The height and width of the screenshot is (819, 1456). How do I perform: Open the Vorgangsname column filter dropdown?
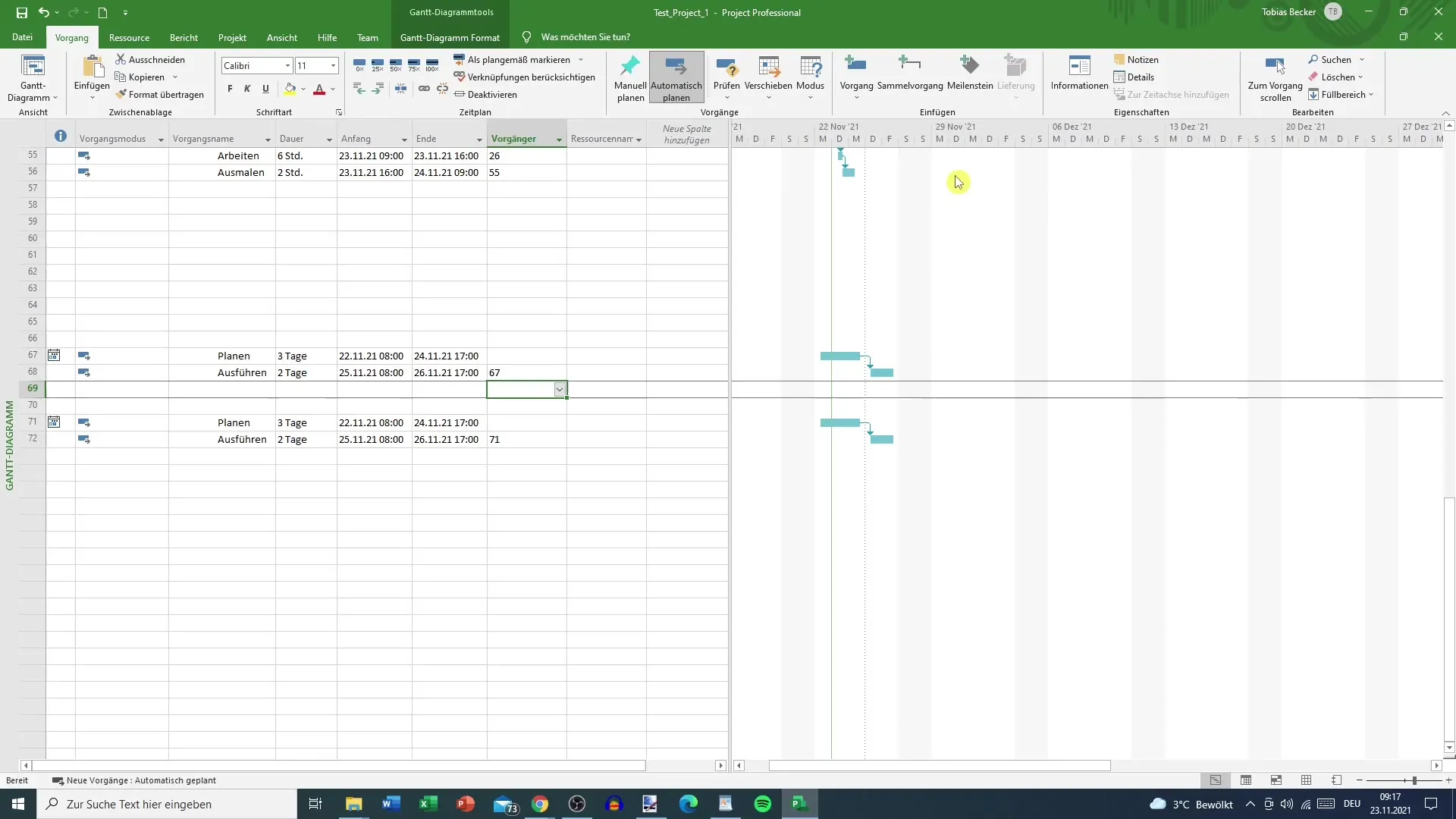coord(268,140)
